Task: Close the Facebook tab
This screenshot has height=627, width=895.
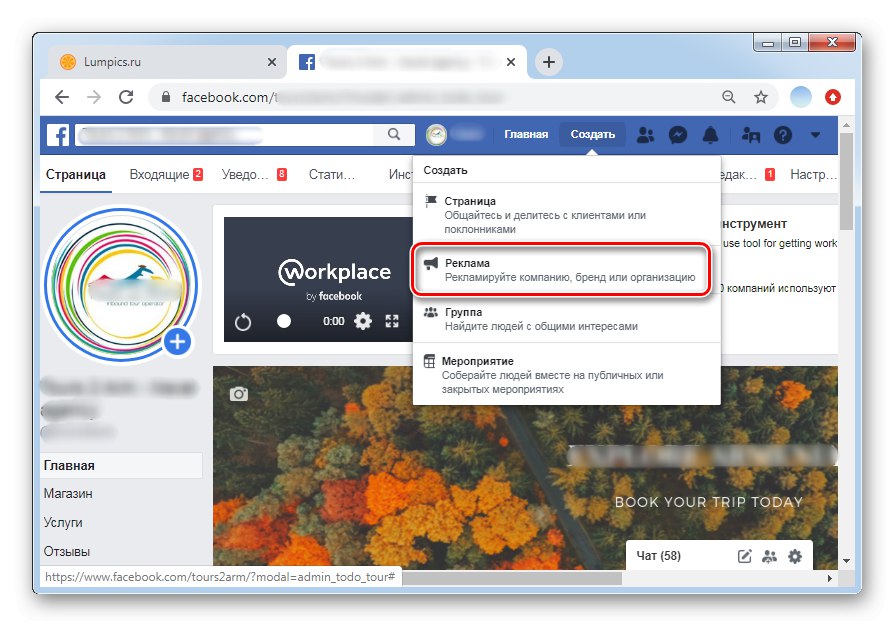Action: click(x=511, y=62)
